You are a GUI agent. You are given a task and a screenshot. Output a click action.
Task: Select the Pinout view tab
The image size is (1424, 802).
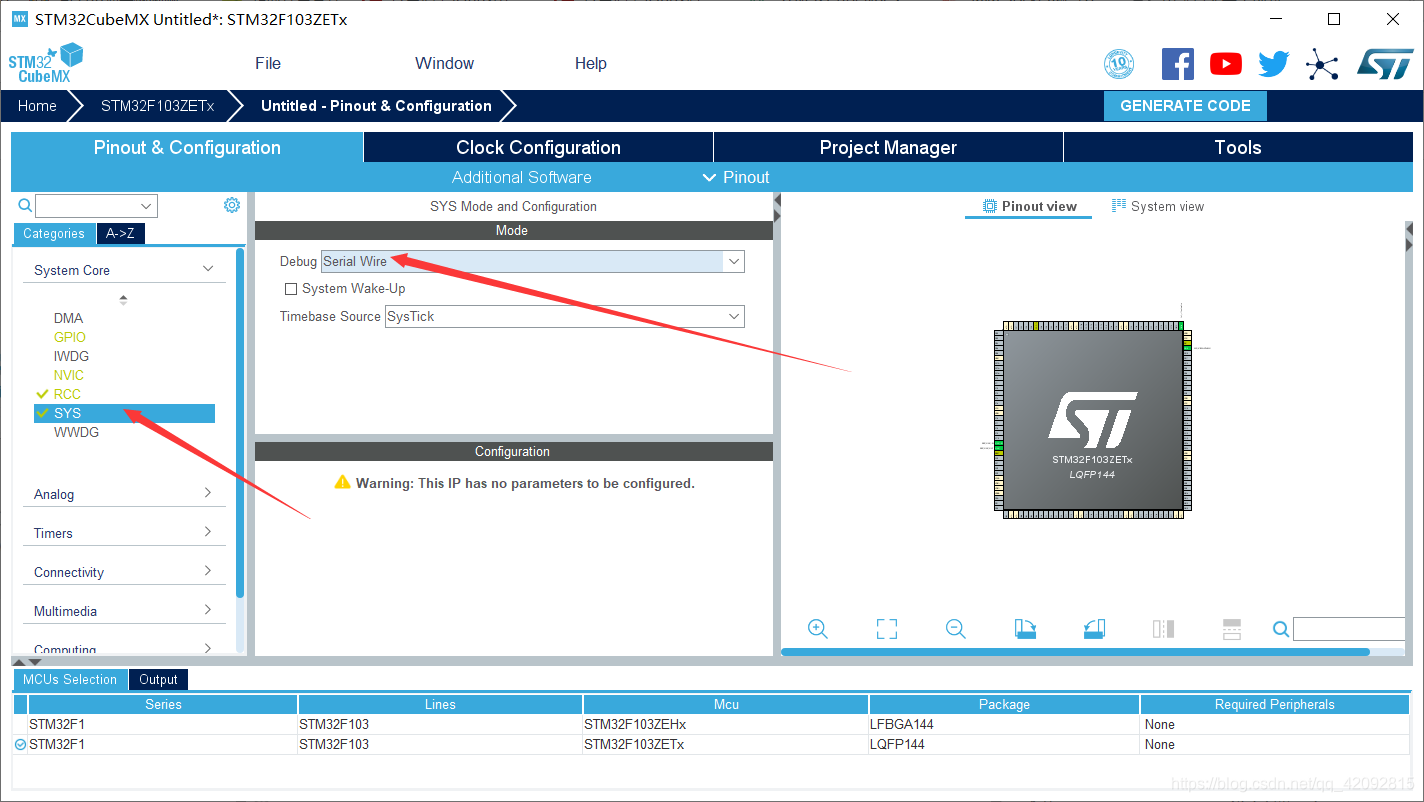coord(1030,206)
